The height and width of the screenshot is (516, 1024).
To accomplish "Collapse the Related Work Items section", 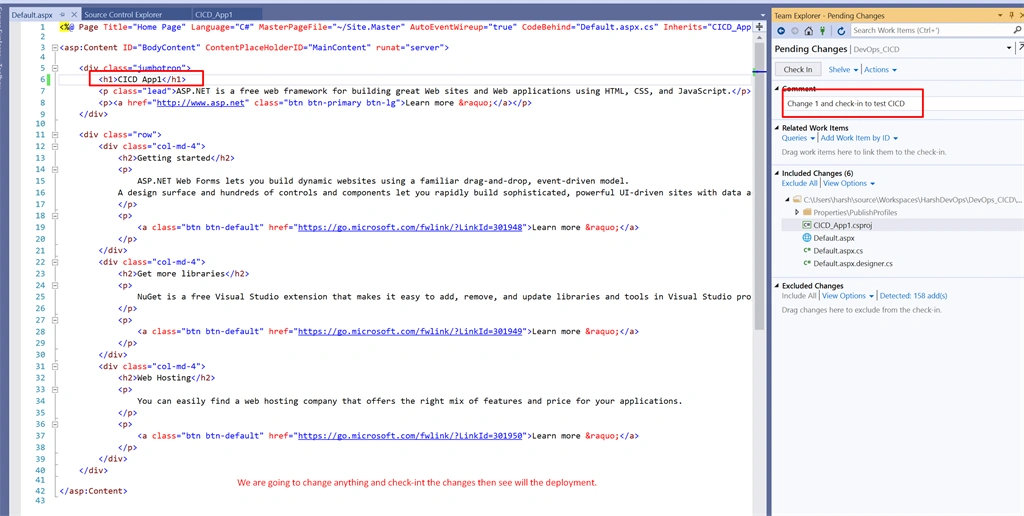I will pyautogui.click(x=777, y=128).
